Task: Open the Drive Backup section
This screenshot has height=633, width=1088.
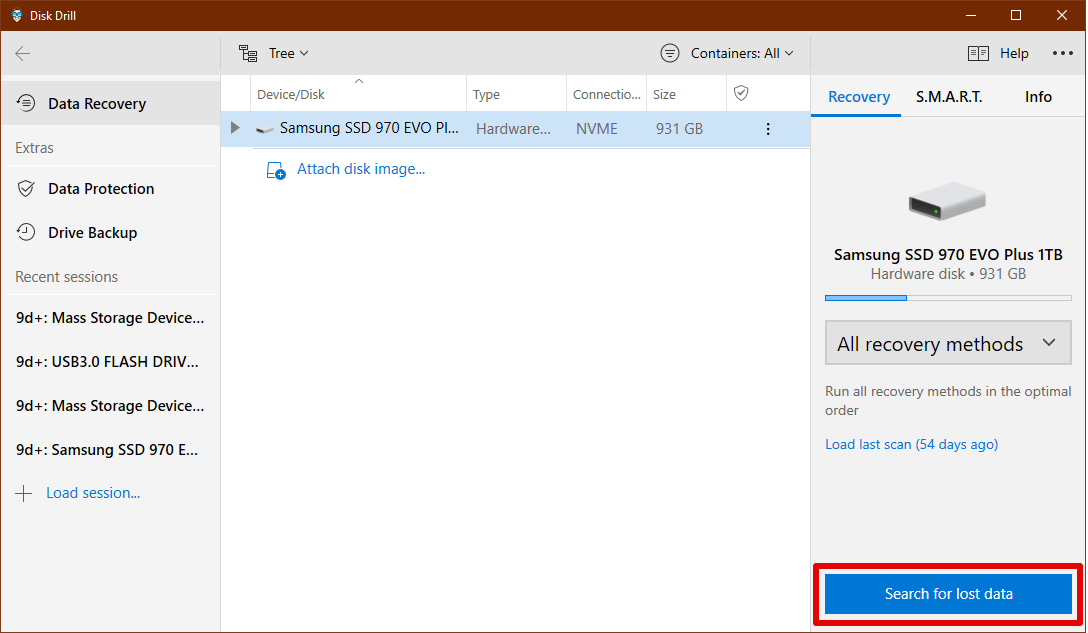Action: pos(93,232)
